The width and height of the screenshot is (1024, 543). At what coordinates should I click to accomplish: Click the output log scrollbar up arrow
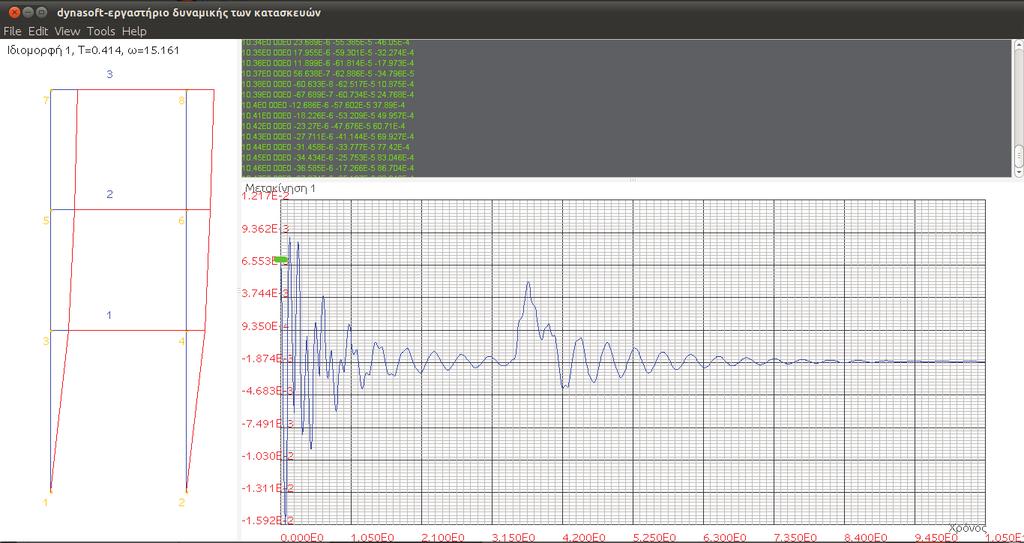(1018, 45)
